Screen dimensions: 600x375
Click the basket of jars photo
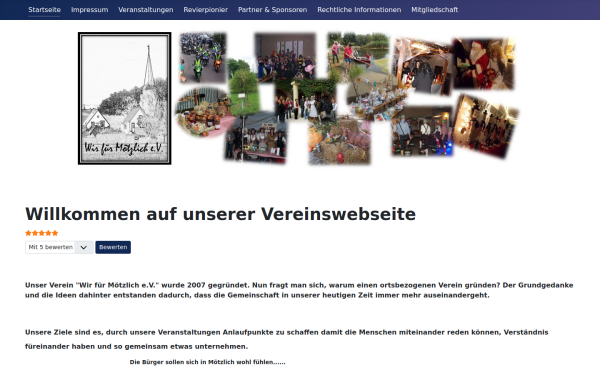pos(203,113)
